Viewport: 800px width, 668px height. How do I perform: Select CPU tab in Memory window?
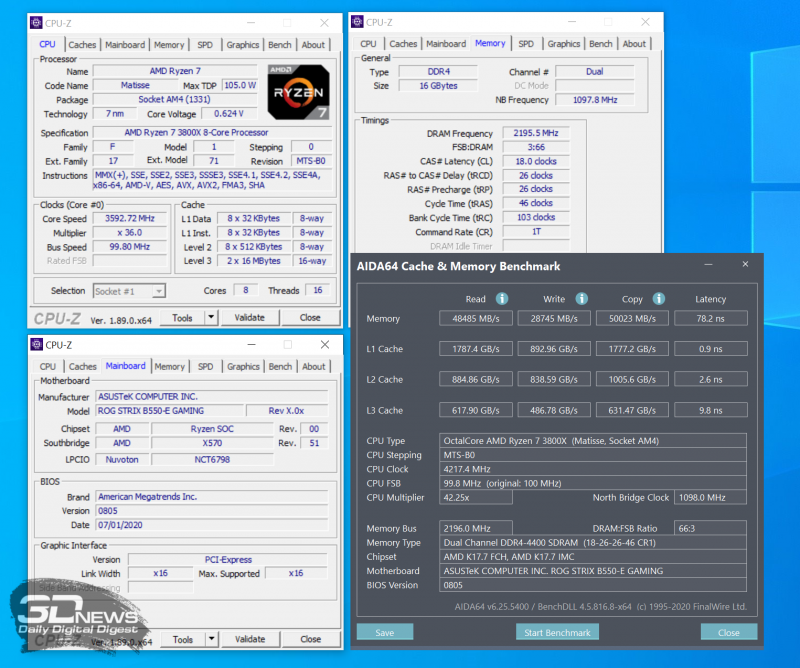pyautogui.click(x=368, y=44)
